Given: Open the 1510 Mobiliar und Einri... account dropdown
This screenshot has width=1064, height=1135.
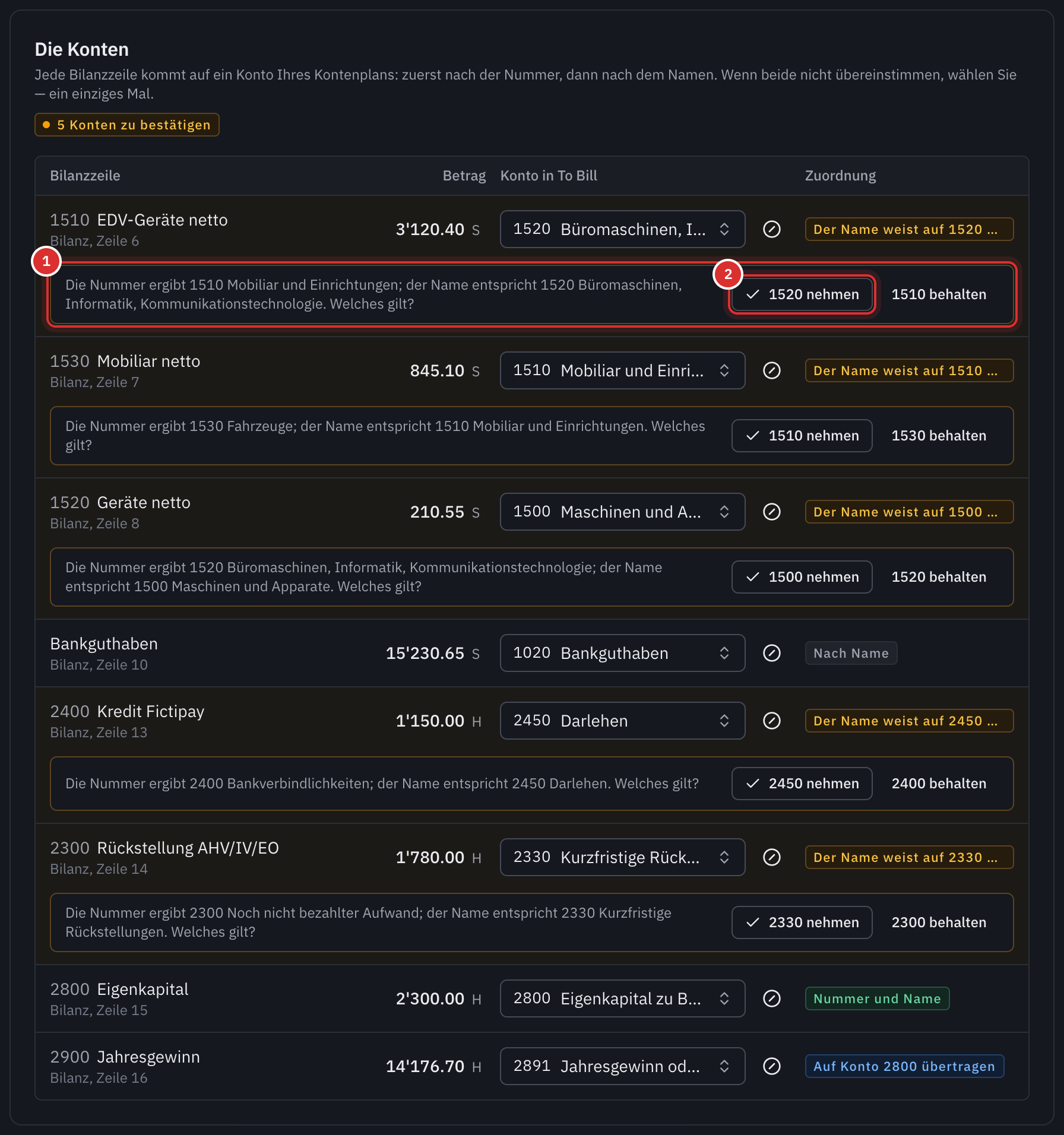Looking at the screenshot, I should 622,370.
